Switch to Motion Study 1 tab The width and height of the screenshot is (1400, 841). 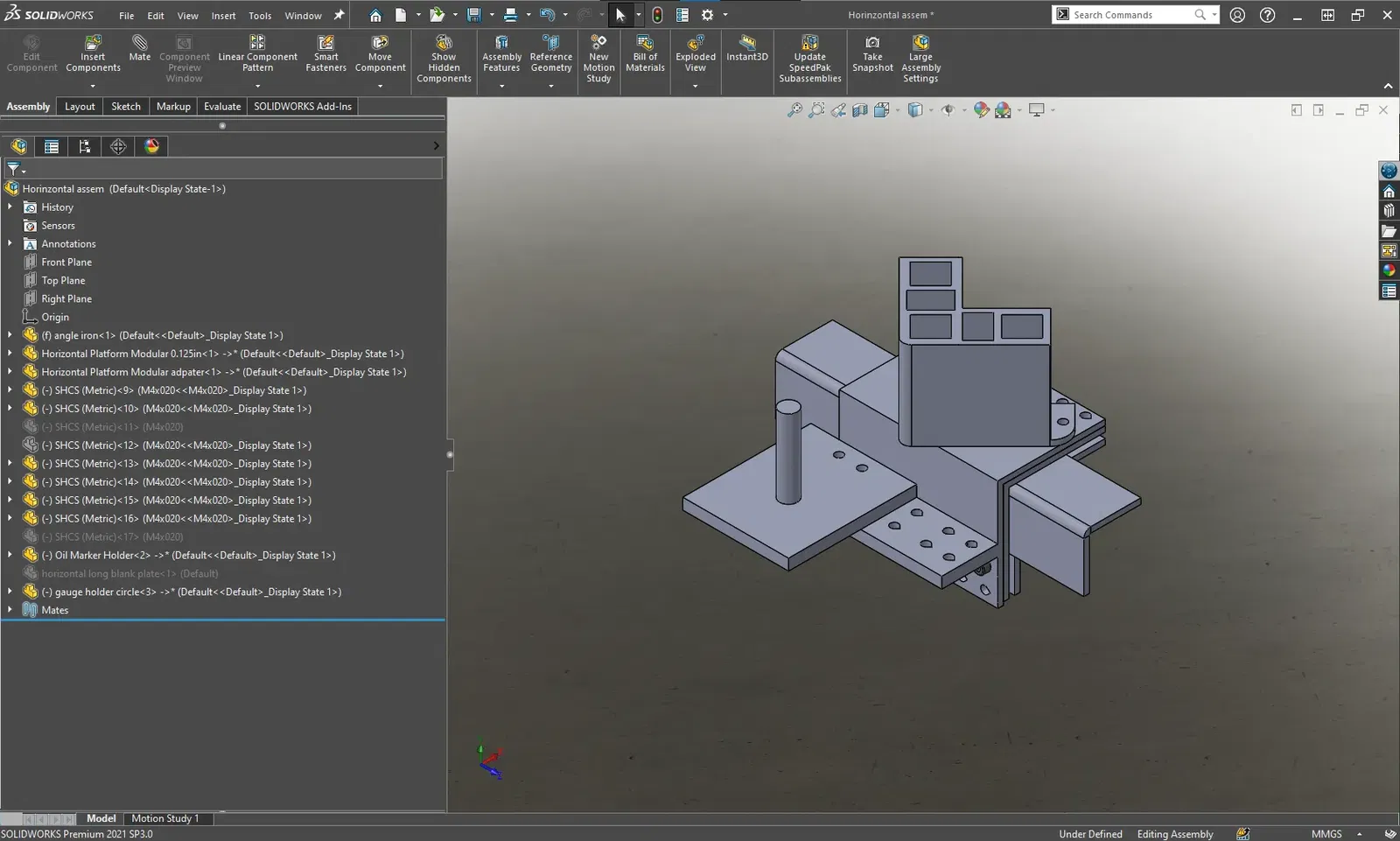(165, 818)
